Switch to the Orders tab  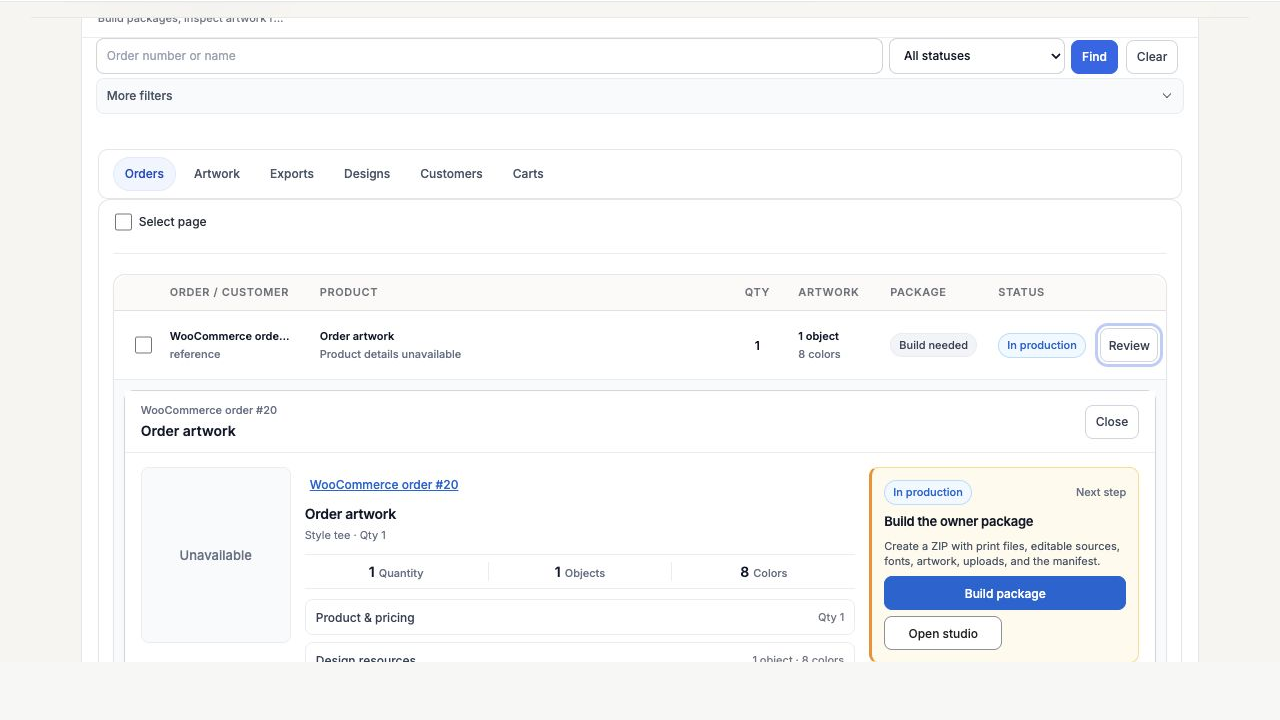coord(144,174)
